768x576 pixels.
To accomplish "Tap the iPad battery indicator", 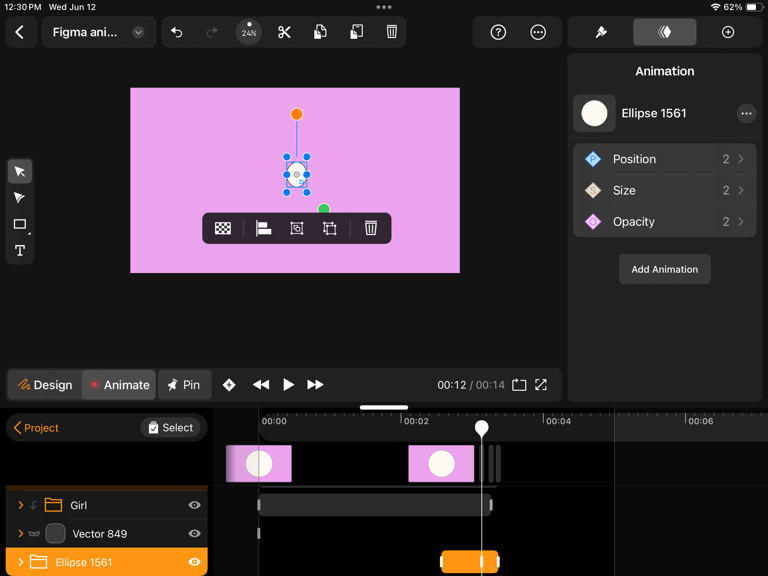I will pos(754,7).
